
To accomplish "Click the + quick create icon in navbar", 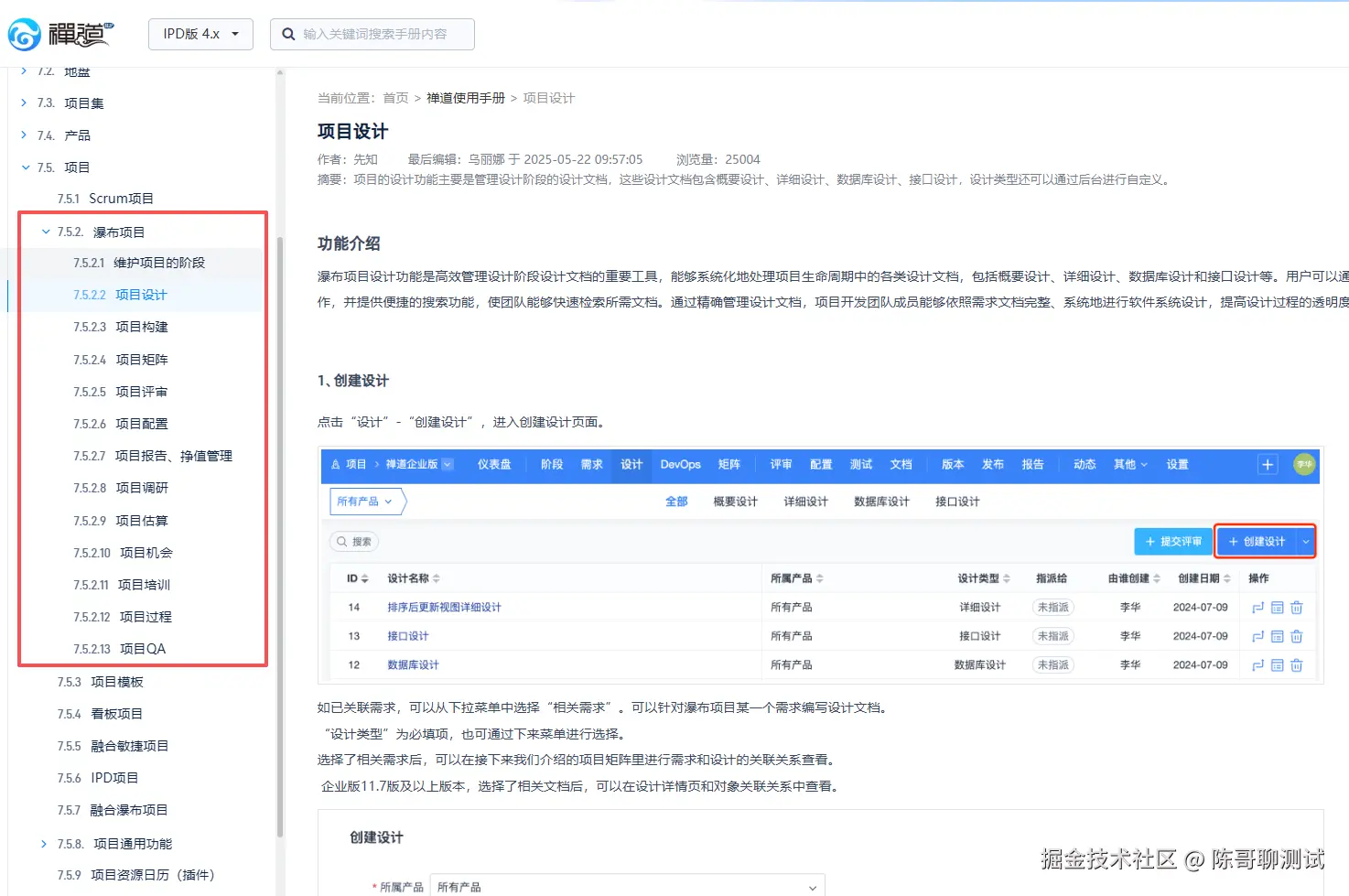I will pyautogui.click(x=1267, y=465).
